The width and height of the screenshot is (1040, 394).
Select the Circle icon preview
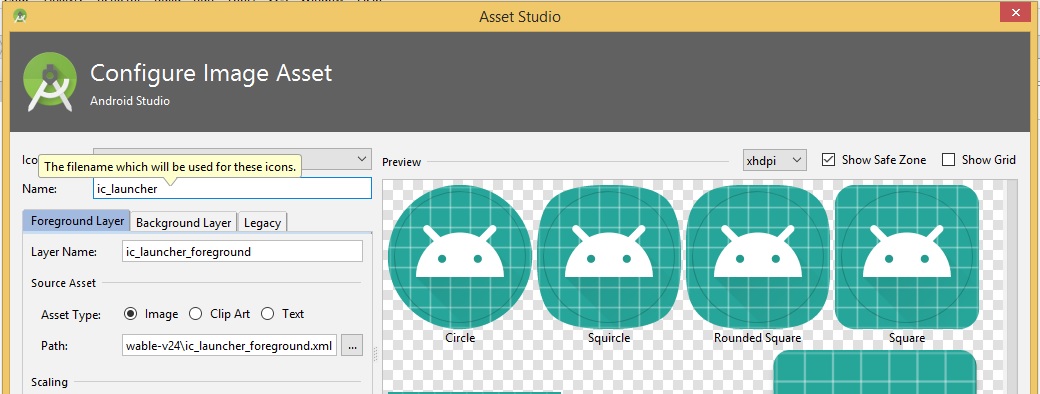(x=460, y=257)
